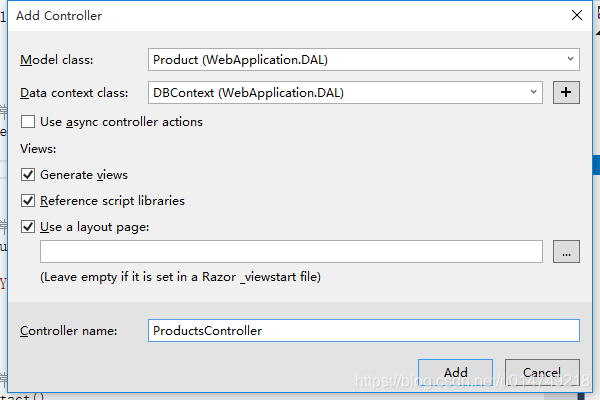
Task: Open the Data context class dropdown
Action: coord(345,92)
